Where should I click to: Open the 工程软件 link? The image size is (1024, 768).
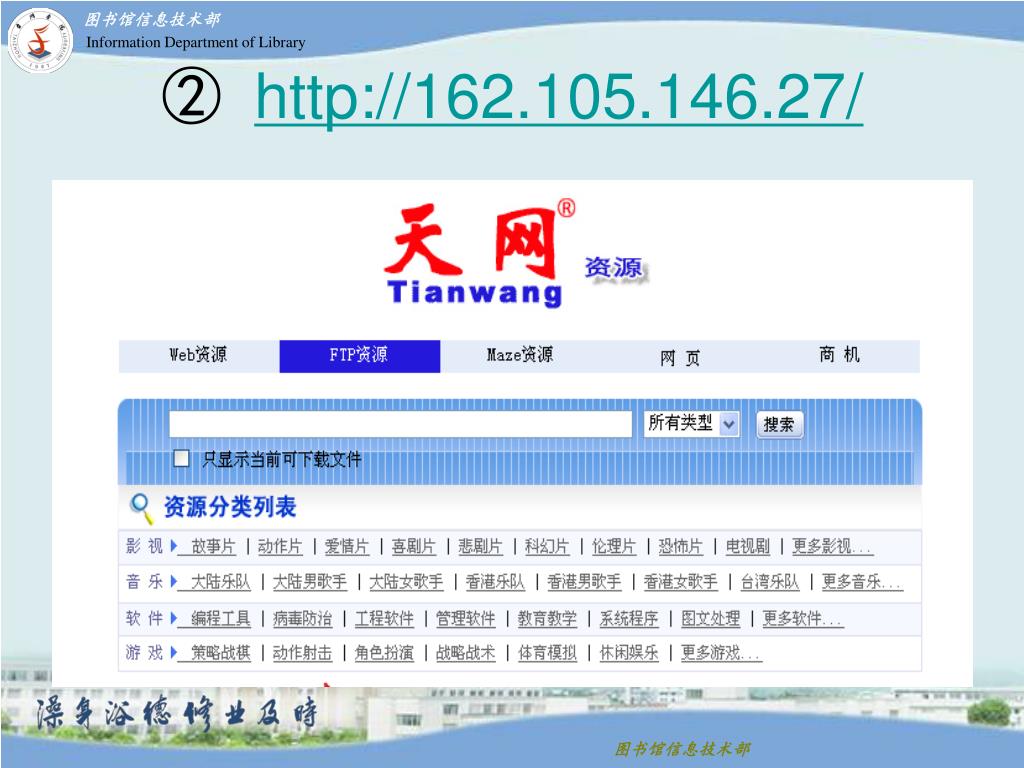pyautogui.click(x=384, y=618)
